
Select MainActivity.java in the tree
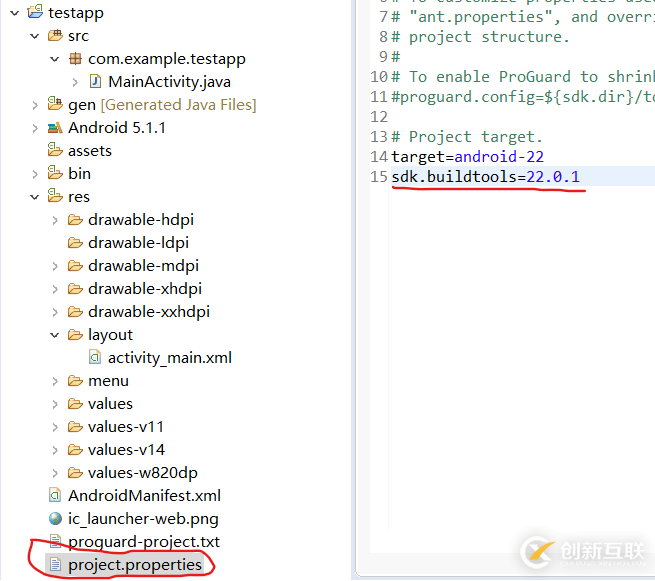pyautogui.click(x=170, y=82)
